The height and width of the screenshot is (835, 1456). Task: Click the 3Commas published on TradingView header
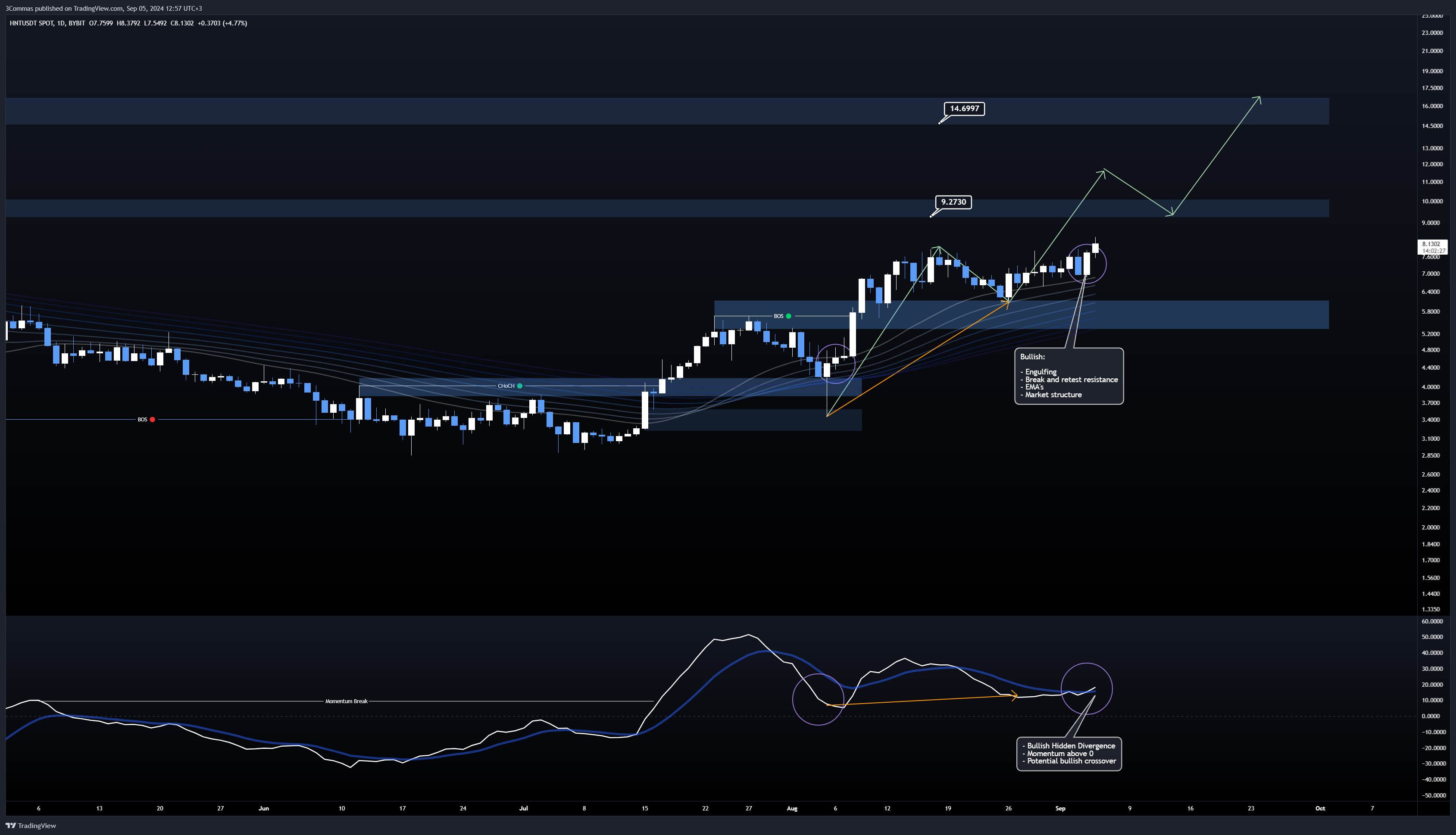coord(103,9)
